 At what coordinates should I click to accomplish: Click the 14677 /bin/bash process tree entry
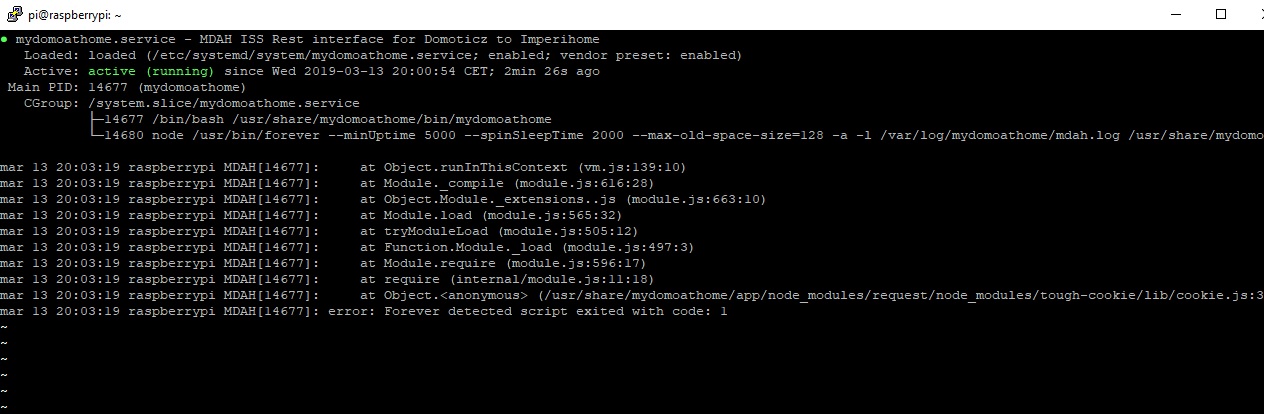pyautogui.click(x=320, y=119)
